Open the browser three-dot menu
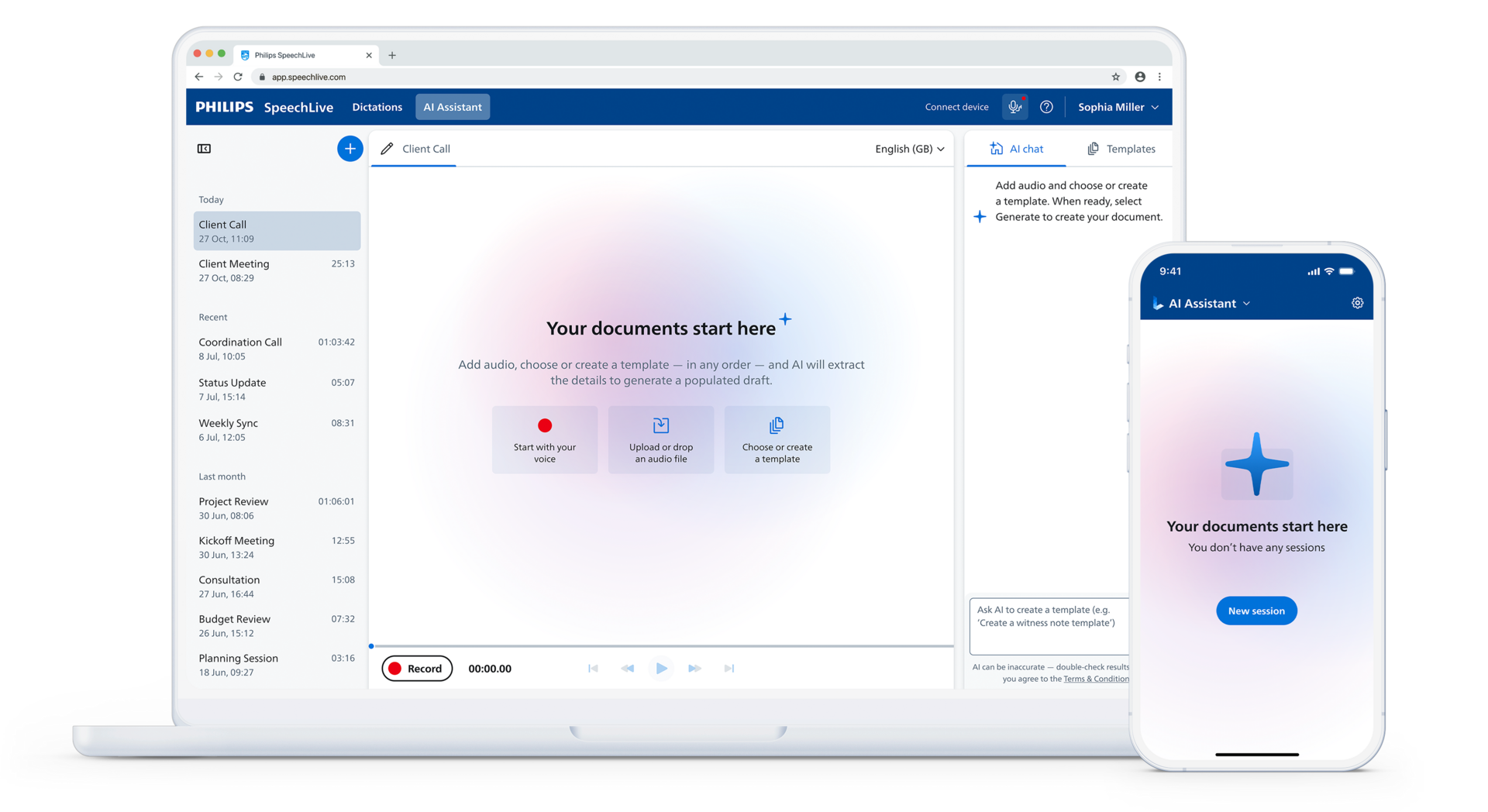Viewport: 1488px width, 812px height. click(1159, 77)
